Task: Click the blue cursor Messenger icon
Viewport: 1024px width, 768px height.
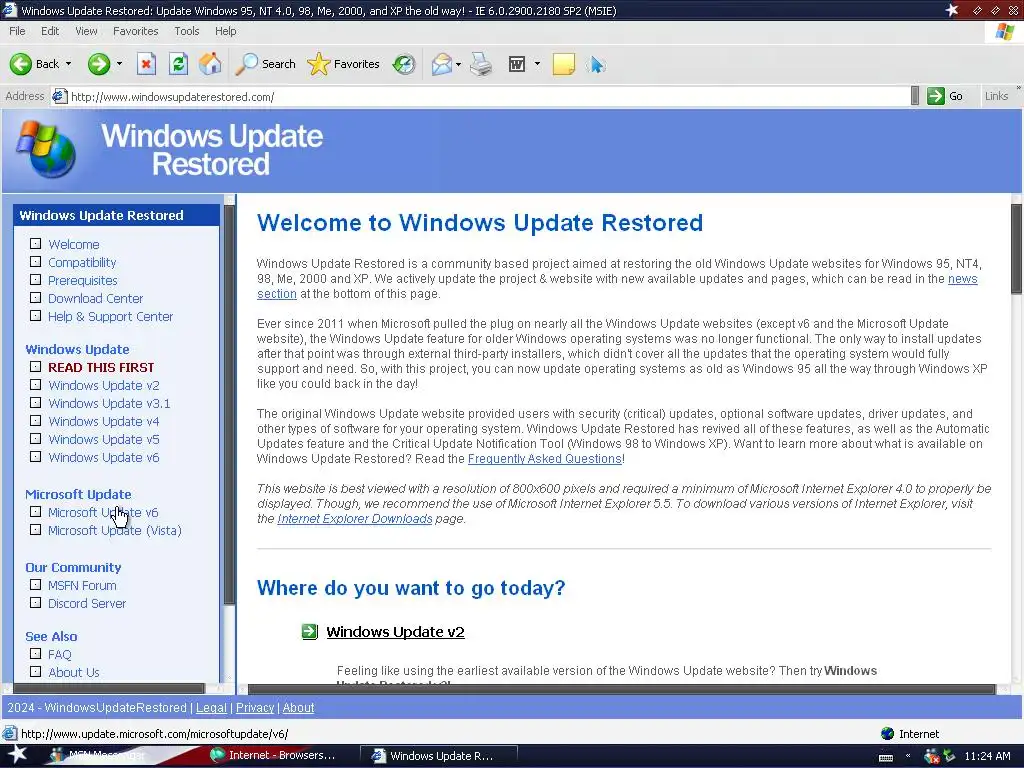Action: (x=596, y=64)
